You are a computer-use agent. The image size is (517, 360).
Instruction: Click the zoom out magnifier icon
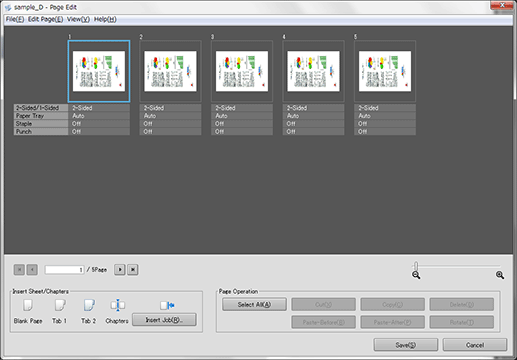416,275
